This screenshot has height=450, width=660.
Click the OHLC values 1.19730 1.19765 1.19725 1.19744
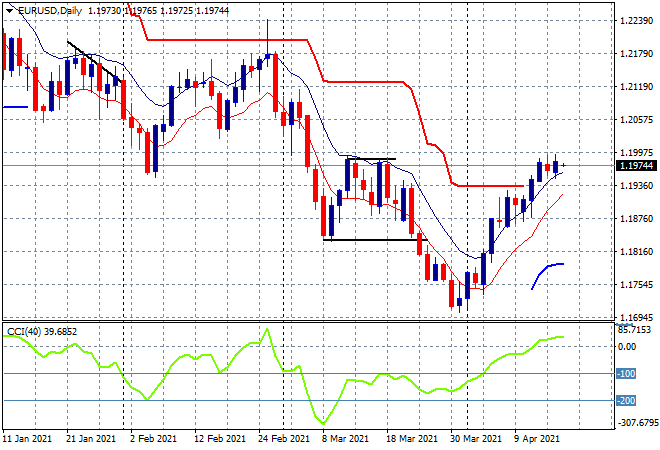pos(158,11)
